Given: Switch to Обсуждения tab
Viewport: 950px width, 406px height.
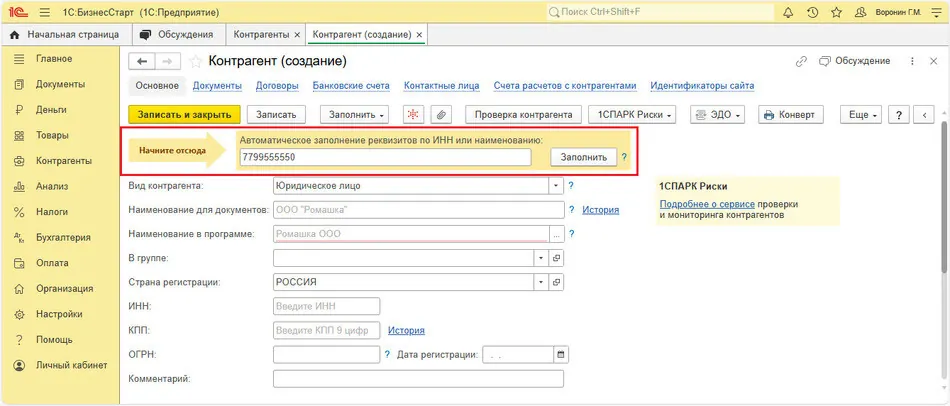Looking at the screenshot, I should click(178, 35).
